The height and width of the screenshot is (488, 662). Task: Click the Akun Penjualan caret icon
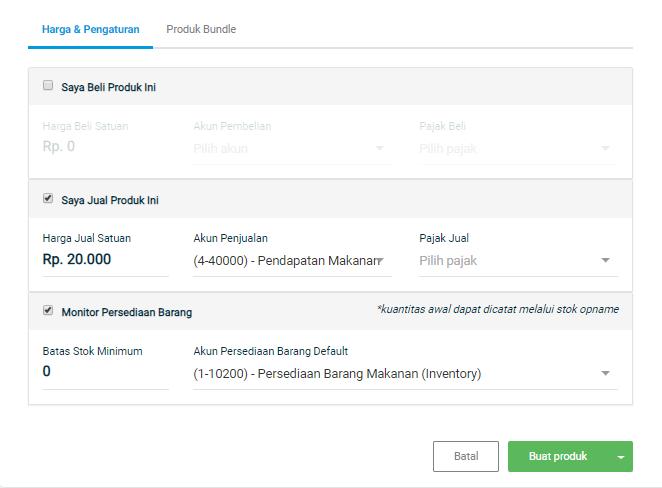380,260
